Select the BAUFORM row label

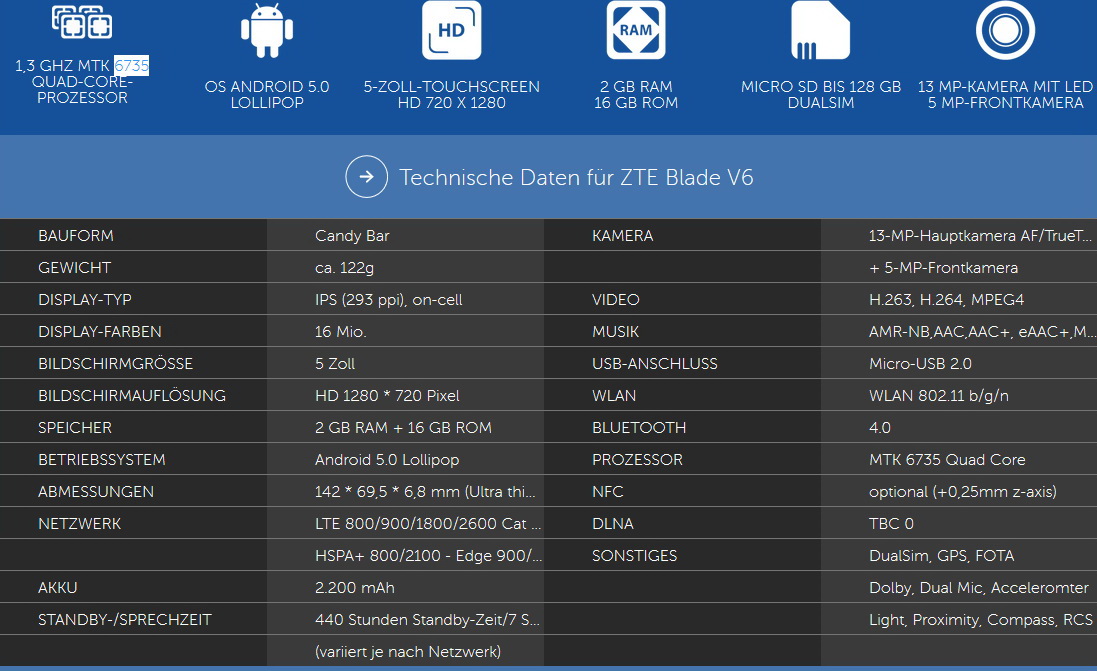coord(76,236)
